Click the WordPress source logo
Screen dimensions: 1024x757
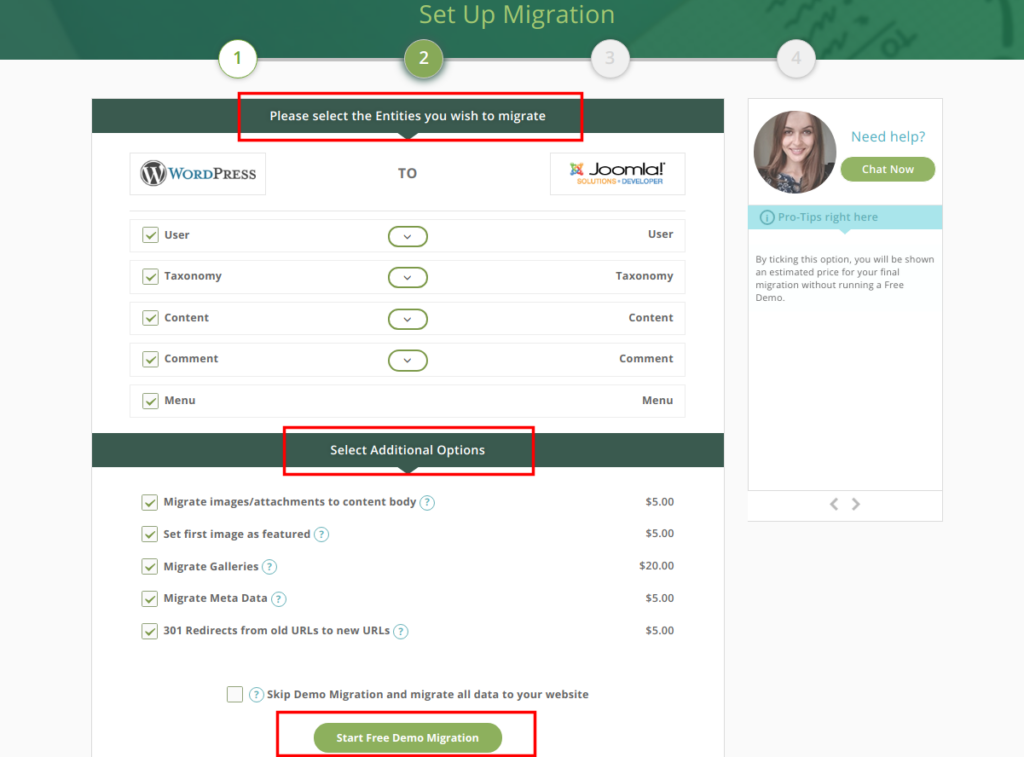click(198, 174)
